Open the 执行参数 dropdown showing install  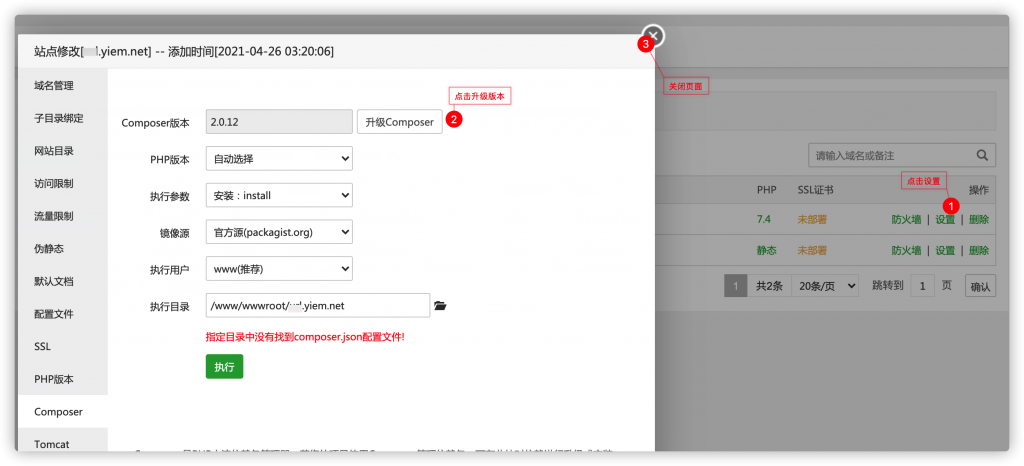[279, 195]
